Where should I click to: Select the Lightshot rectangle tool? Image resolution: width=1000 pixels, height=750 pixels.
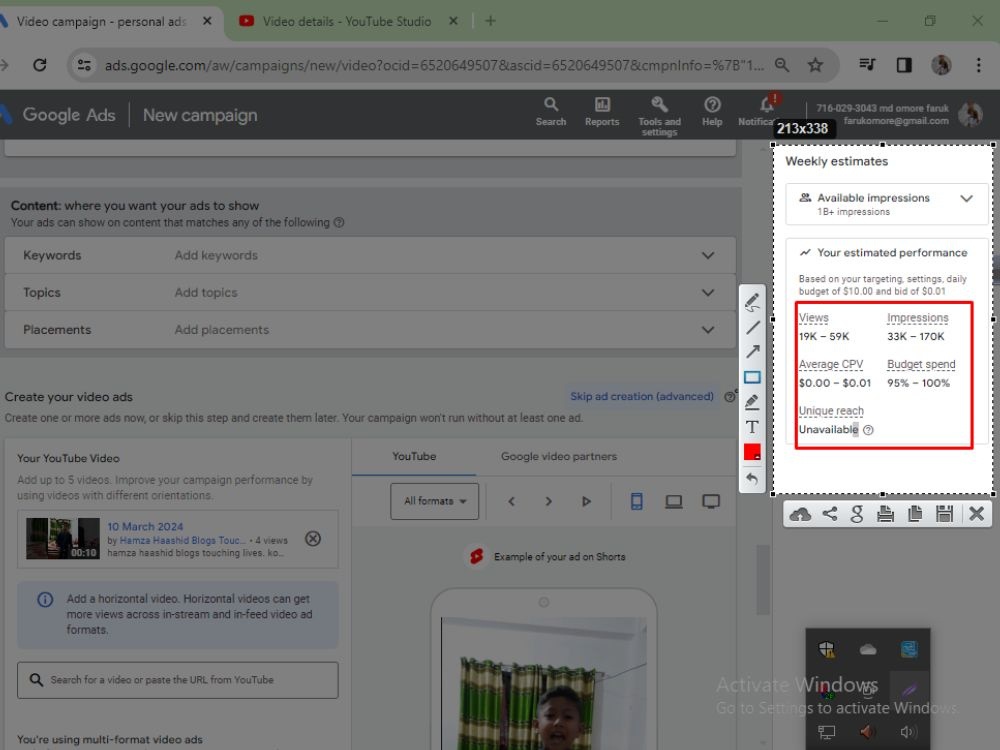click(x=752, y=378)
